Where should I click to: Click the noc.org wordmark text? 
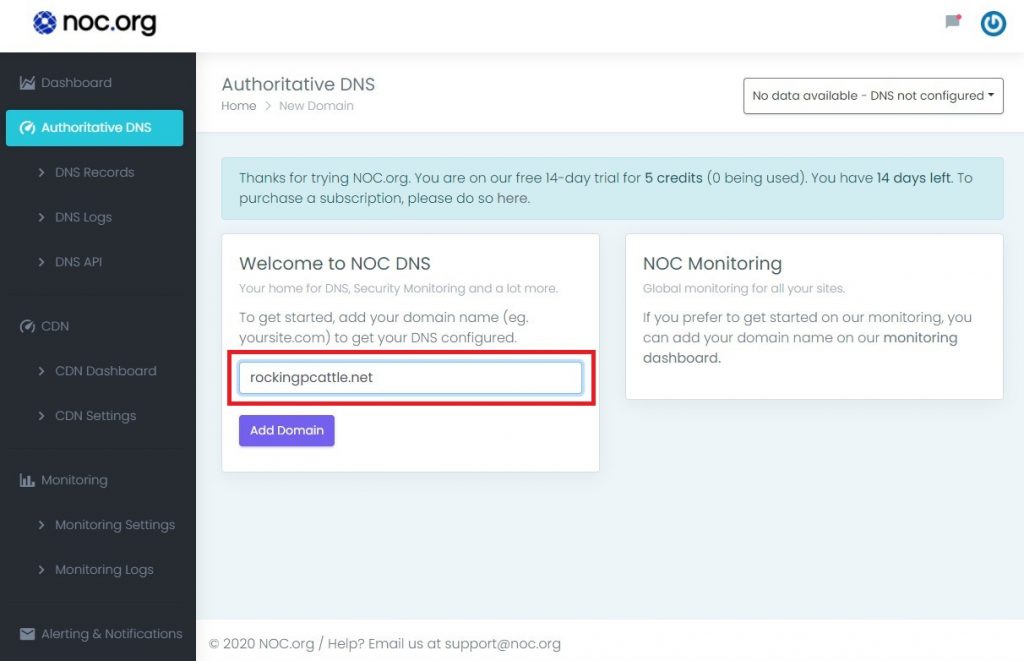pos(109,23)
